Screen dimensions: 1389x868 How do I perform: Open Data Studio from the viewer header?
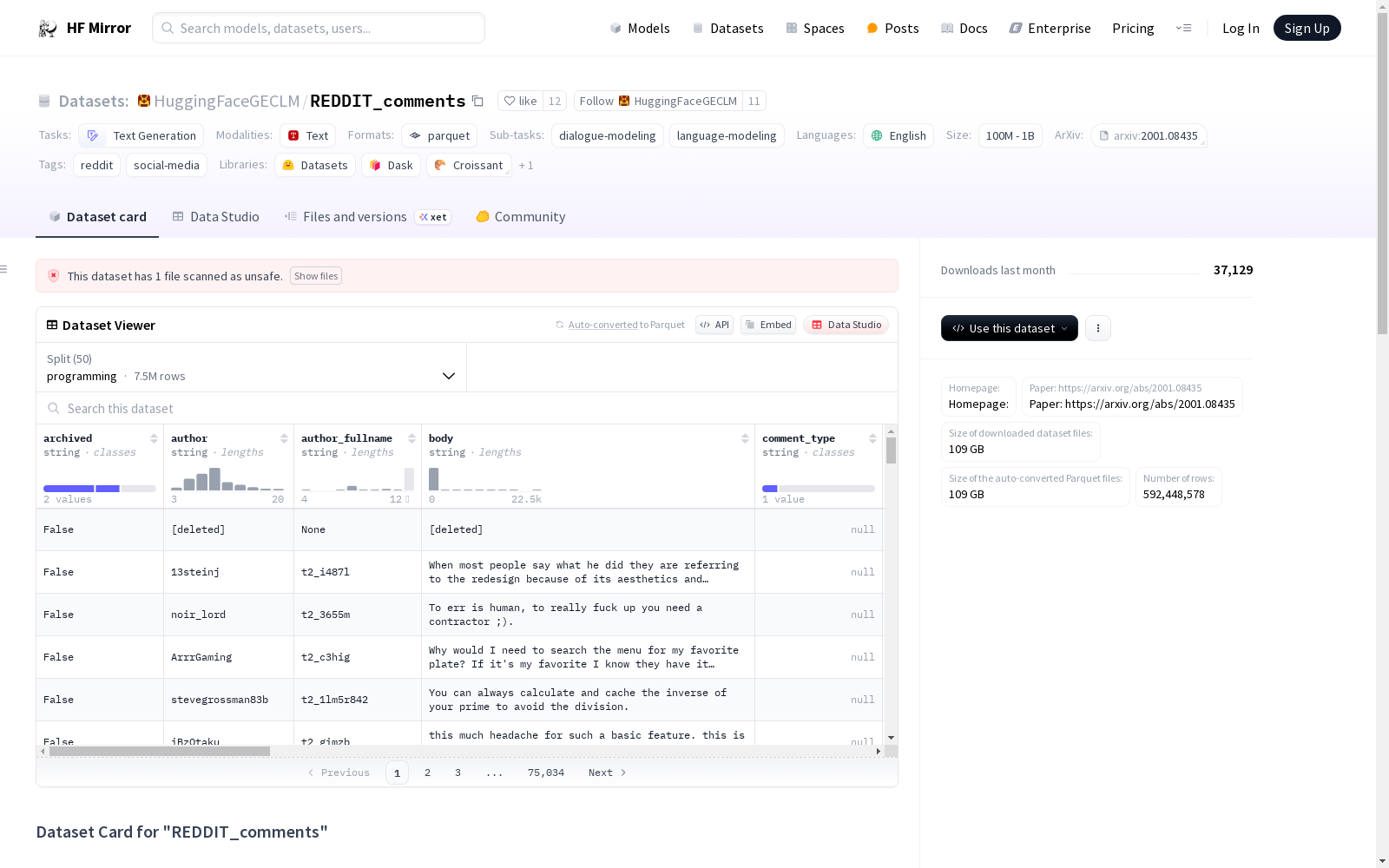[x=846, y=325]
